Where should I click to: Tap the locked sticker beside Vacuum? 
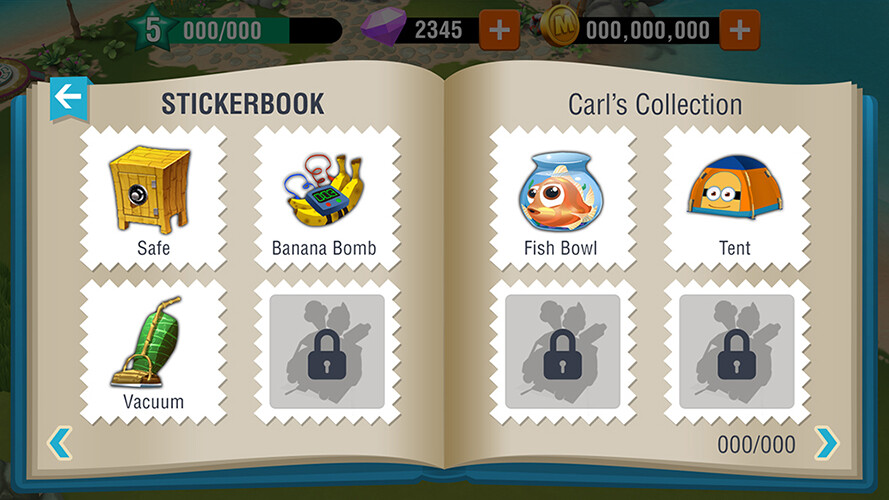coord(327,352)
